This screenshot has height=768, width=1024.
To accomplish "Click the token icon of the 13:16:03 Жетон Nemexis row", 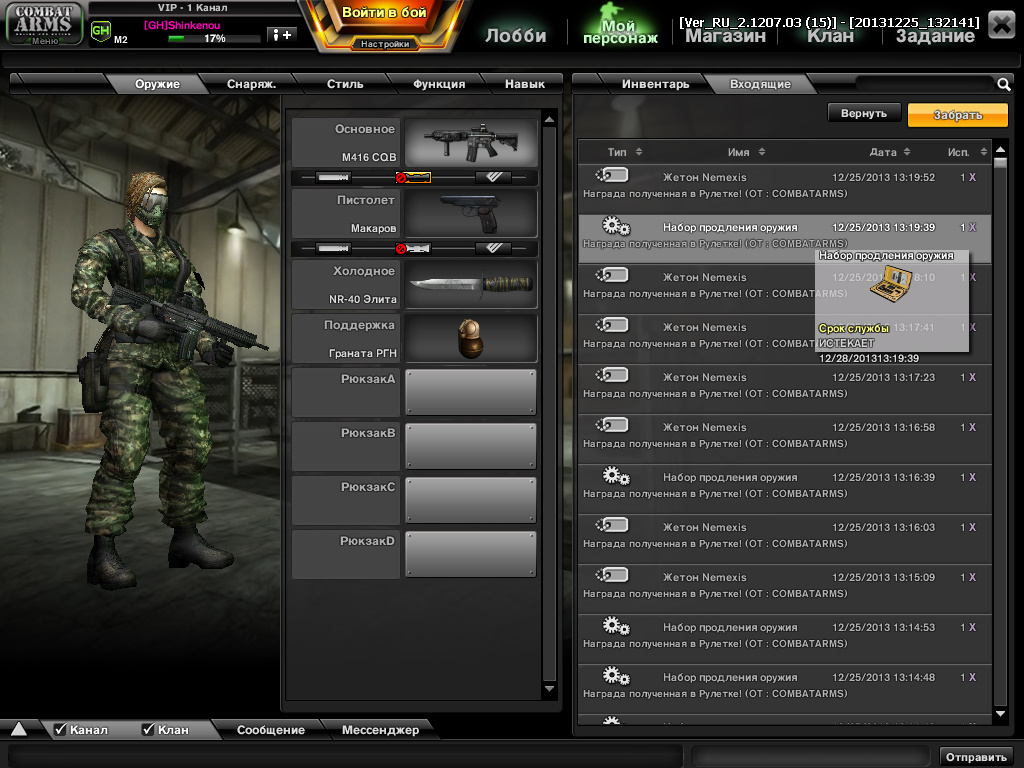I will point(612,525).
